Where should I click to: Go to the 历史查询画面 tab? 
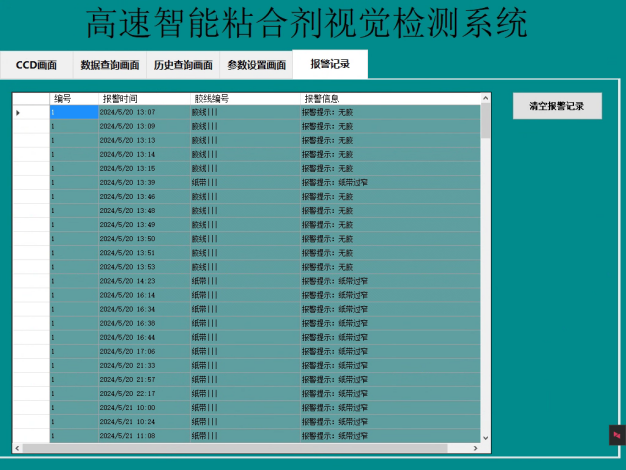tap(183, 65)
